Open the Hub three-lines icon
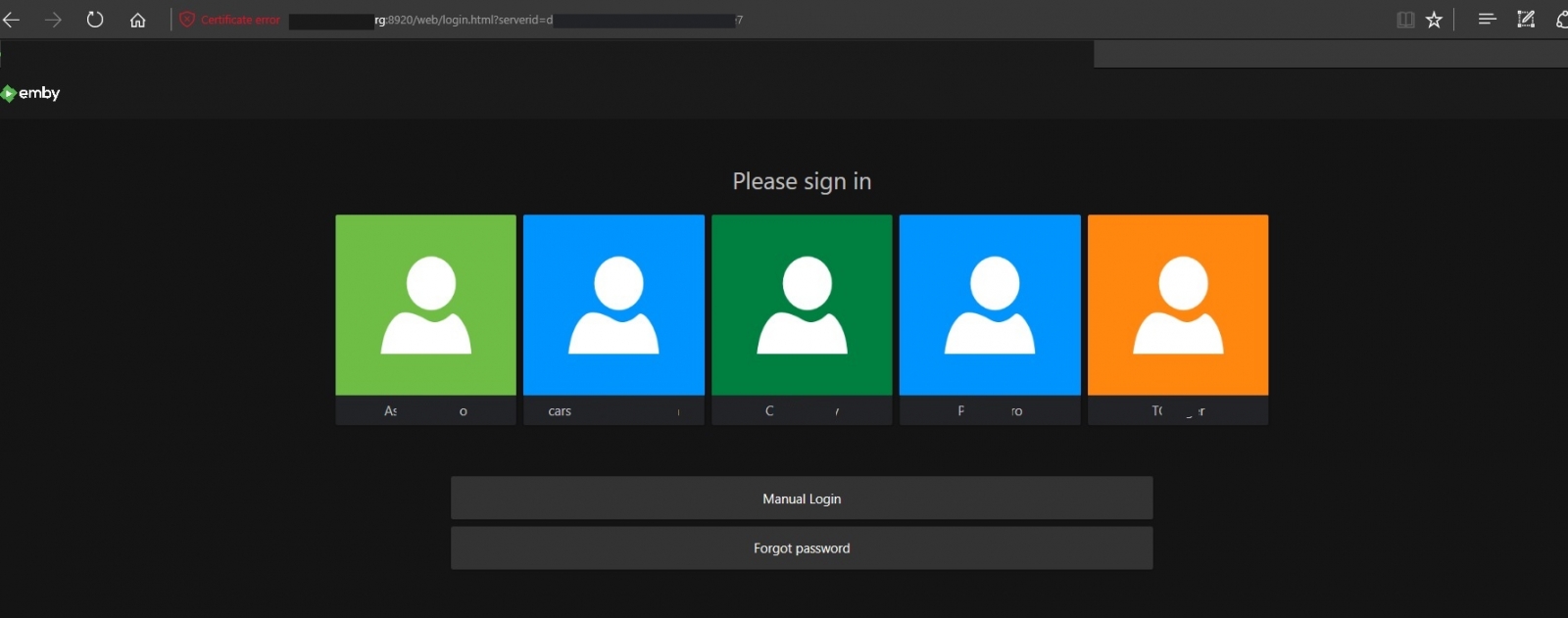This screenshot has height=618, width=1568. [x=1487, y=20]
